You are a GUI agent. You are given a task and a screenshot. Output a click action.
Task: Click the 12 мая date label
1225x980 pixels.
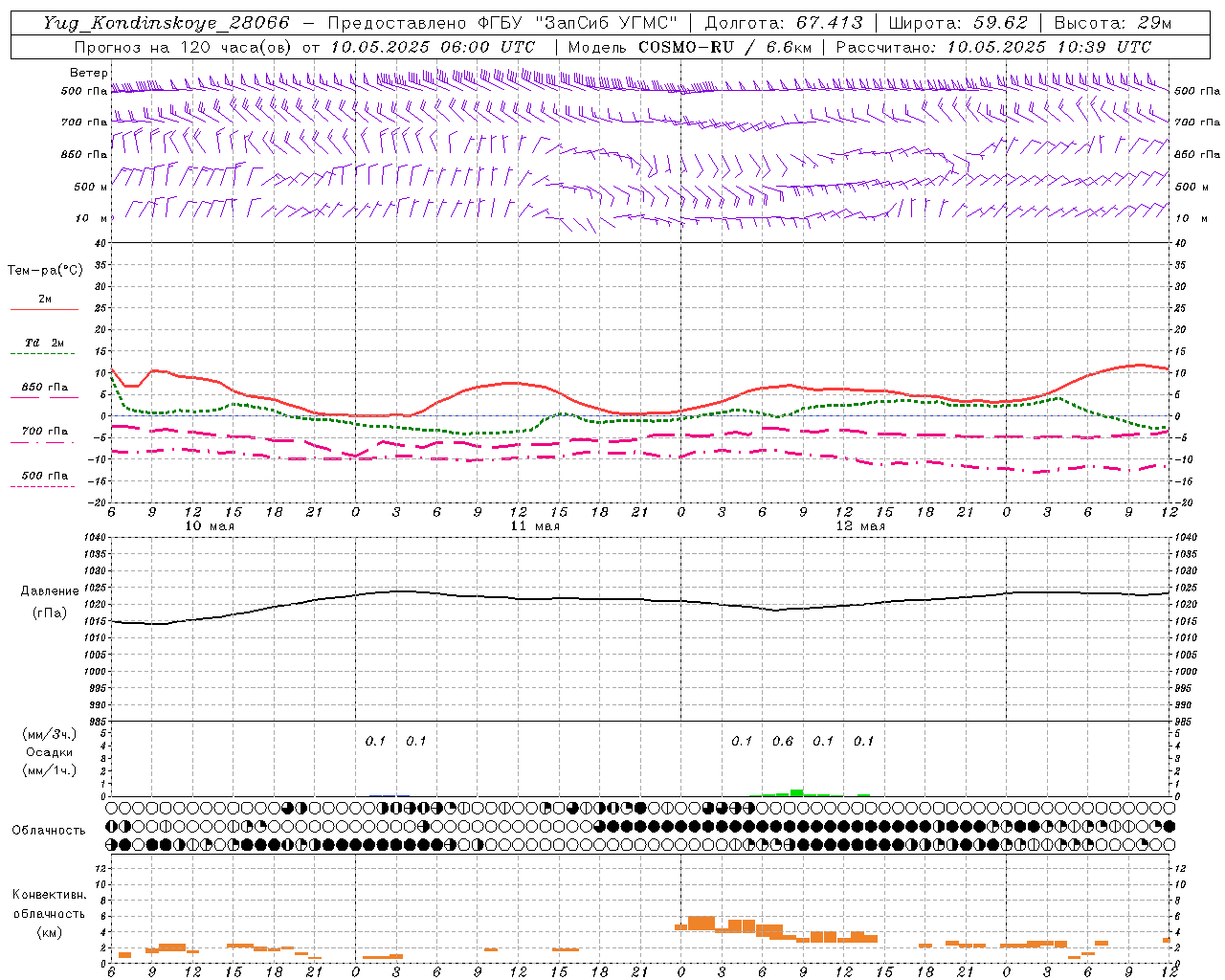pos(860,526)
